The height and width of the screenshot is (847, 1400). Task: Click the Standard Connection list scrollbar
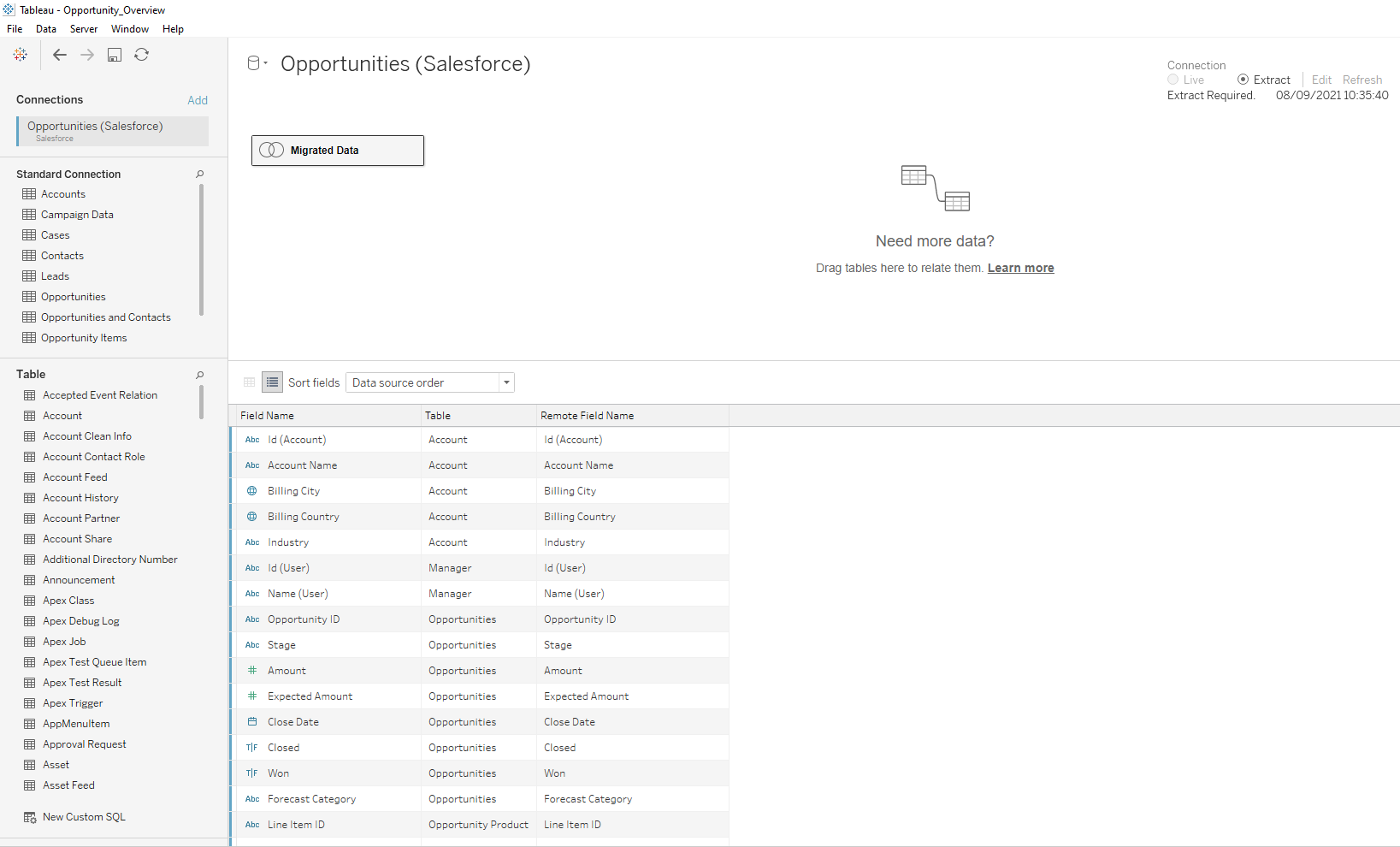click(x=202, y=250)
